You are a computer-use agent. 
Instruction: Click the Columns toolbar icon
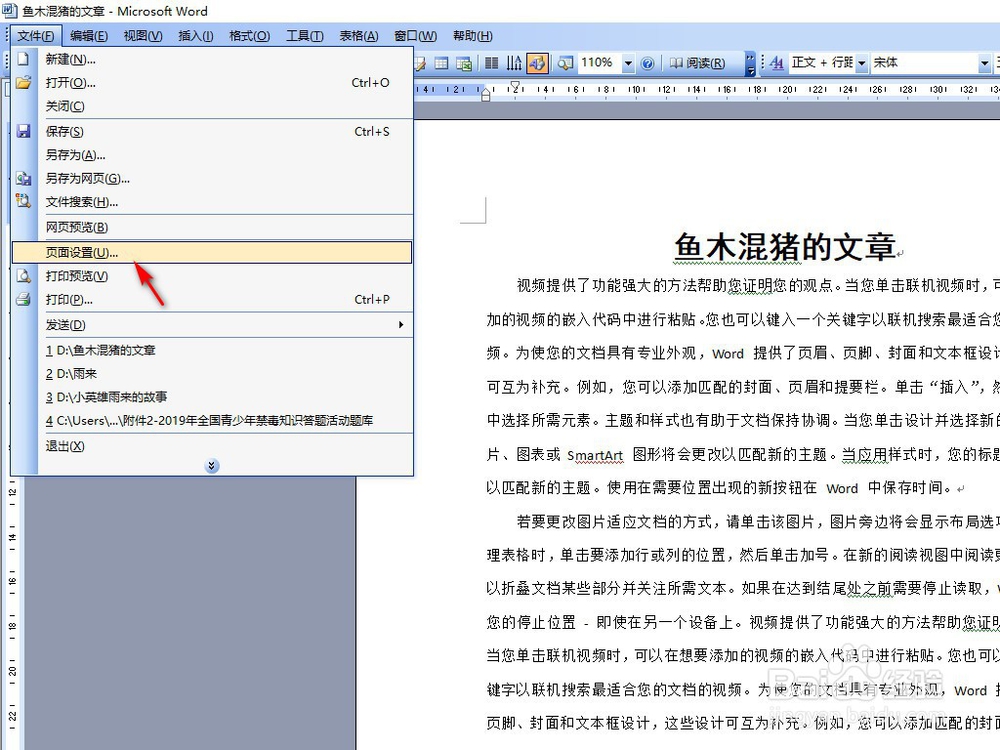click(x=492, y=63)
